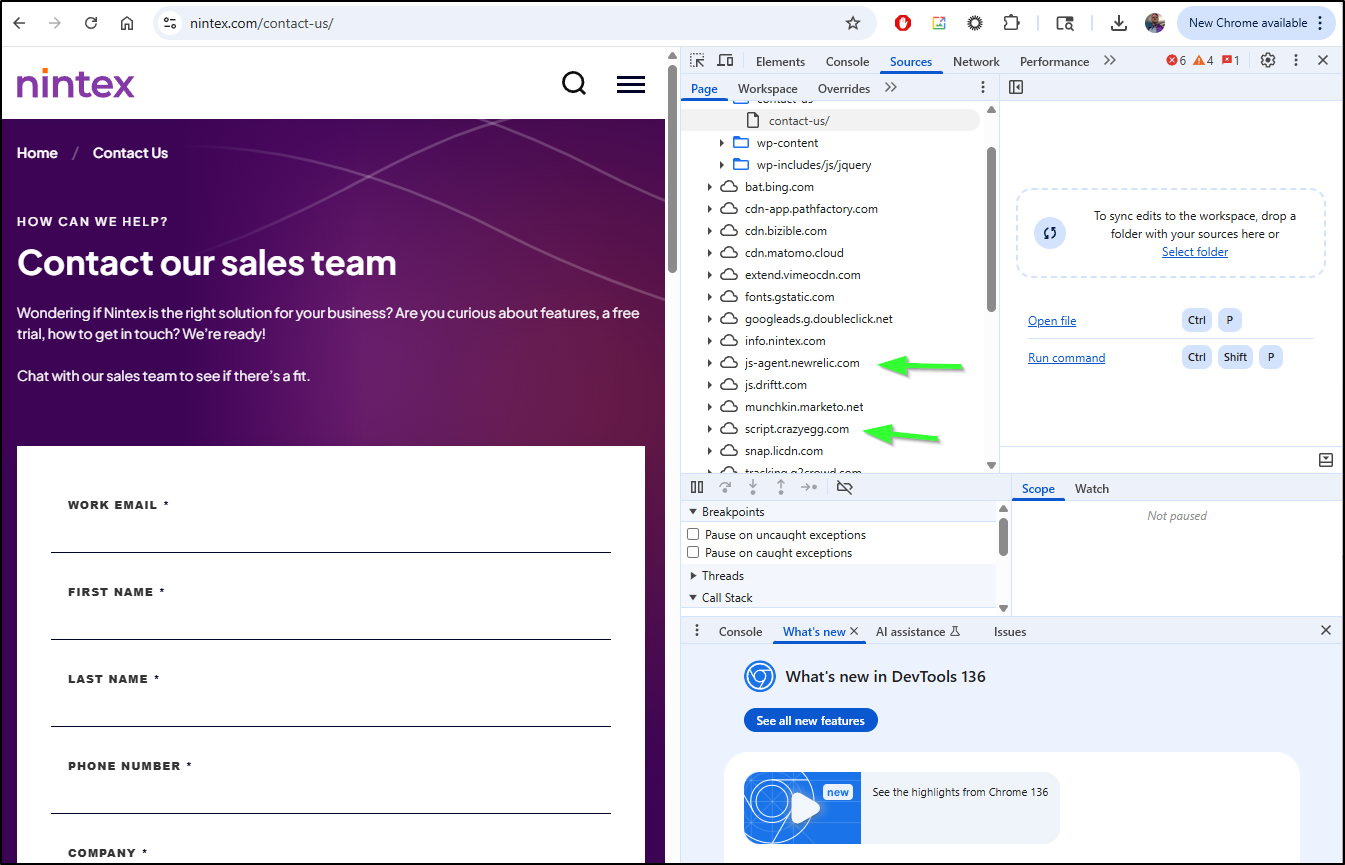Click the Step into function icon
The width and height of the screenshot is (1345, 865).
tap(753, 488)
